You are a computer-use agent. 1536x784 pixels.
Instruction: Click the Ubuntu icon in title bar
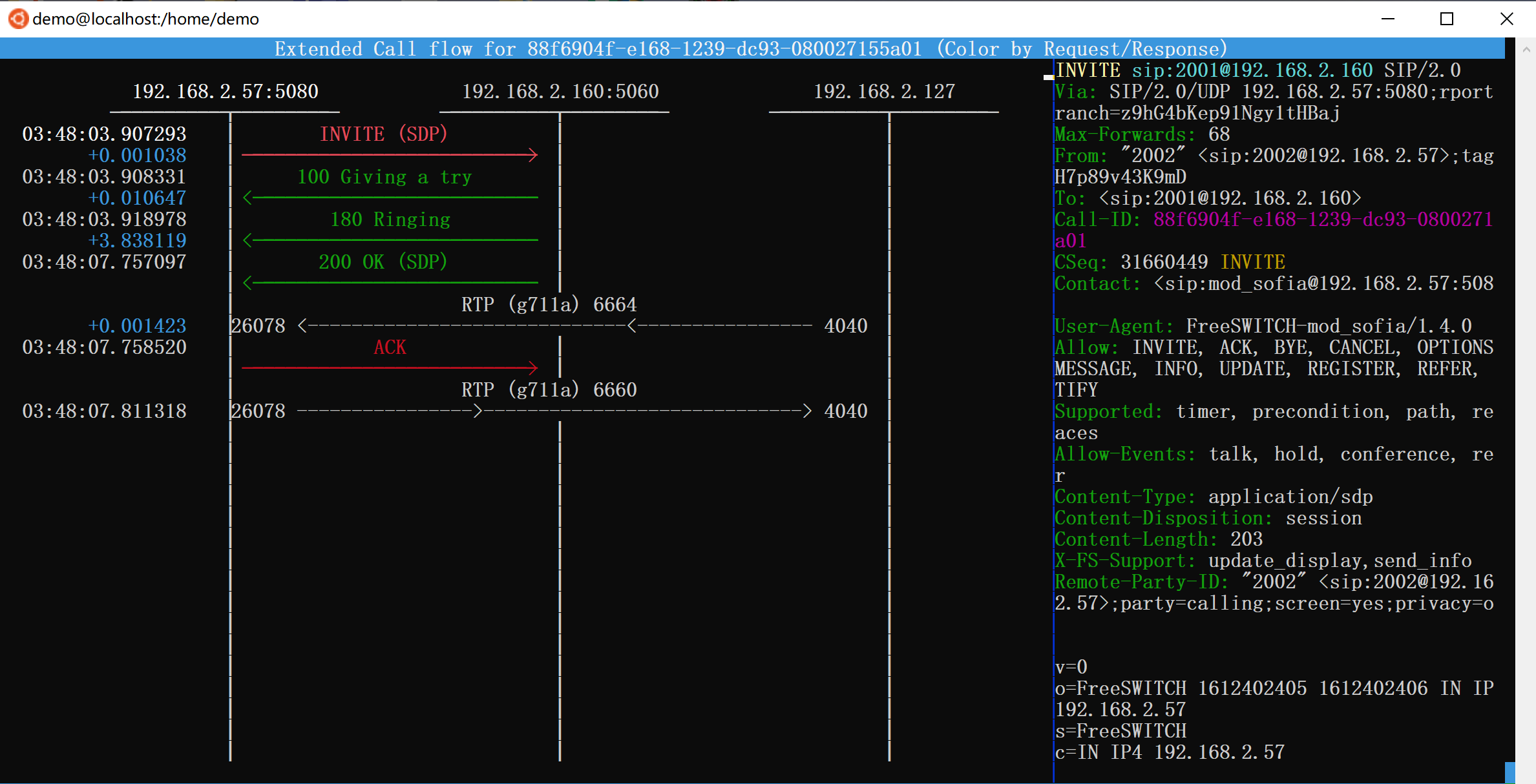click(17, 19)
